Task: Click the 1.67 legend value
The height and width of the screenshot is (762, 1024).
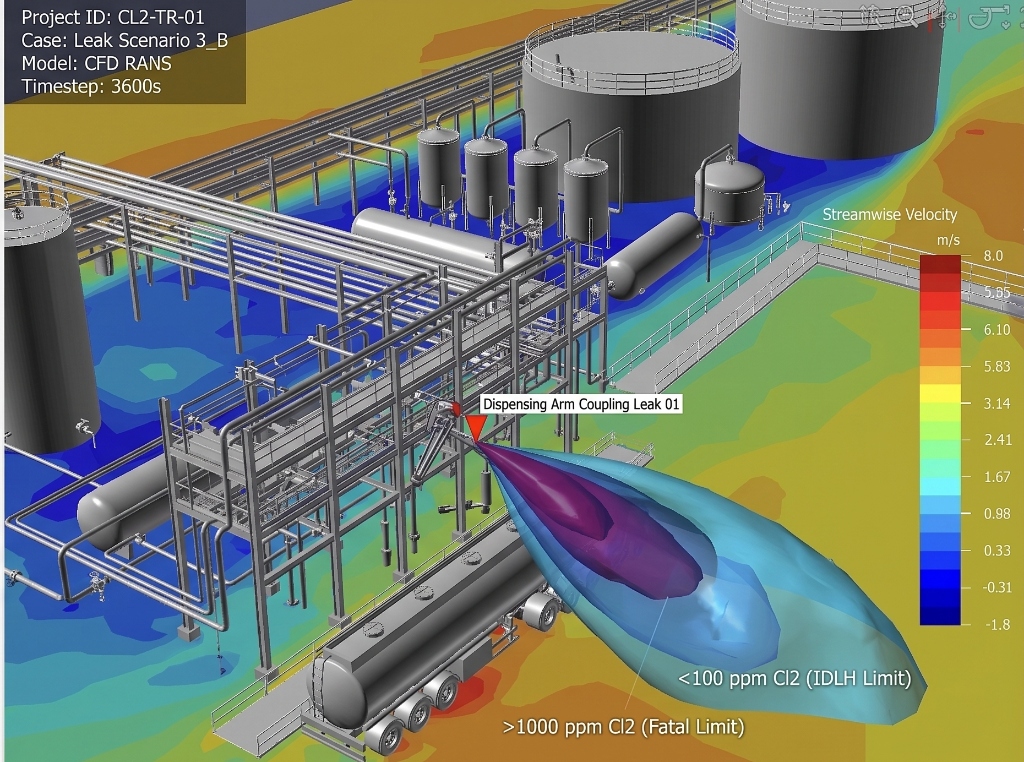Action: tap(997, 477)
